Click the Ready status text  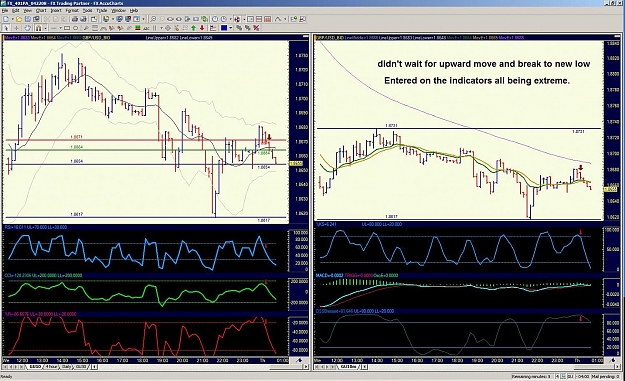[x=6, y=377]
